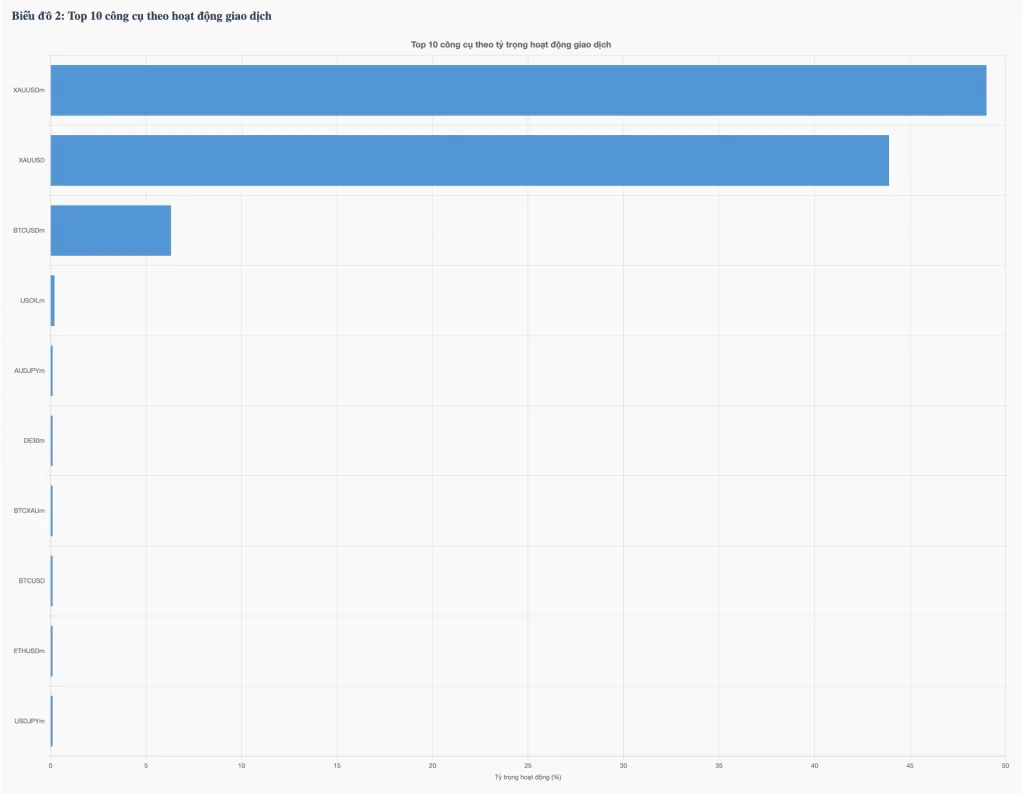Select the ETHUSDm label
This screenshot has width=1024, height=794.
click(x=28, y=650)
